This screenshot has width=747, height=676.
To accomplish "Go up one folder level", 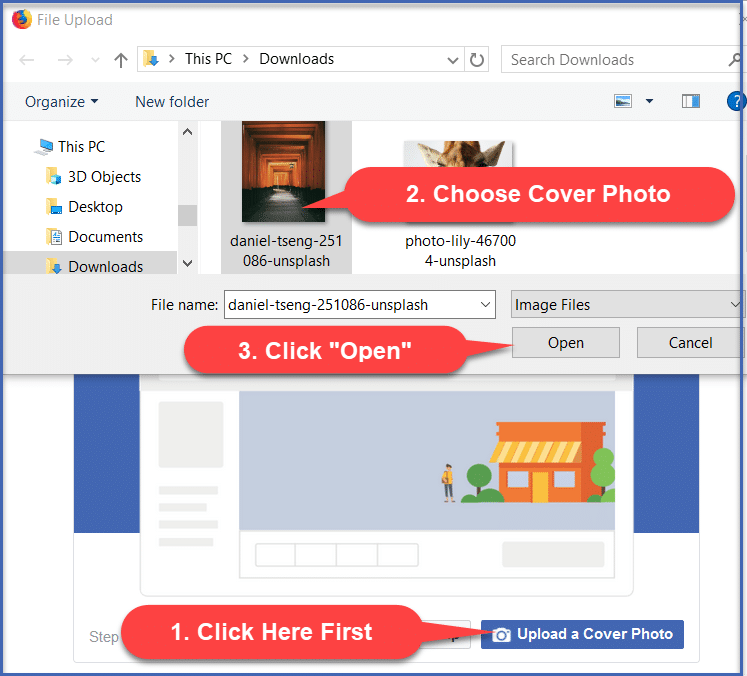I will [121, 60].
